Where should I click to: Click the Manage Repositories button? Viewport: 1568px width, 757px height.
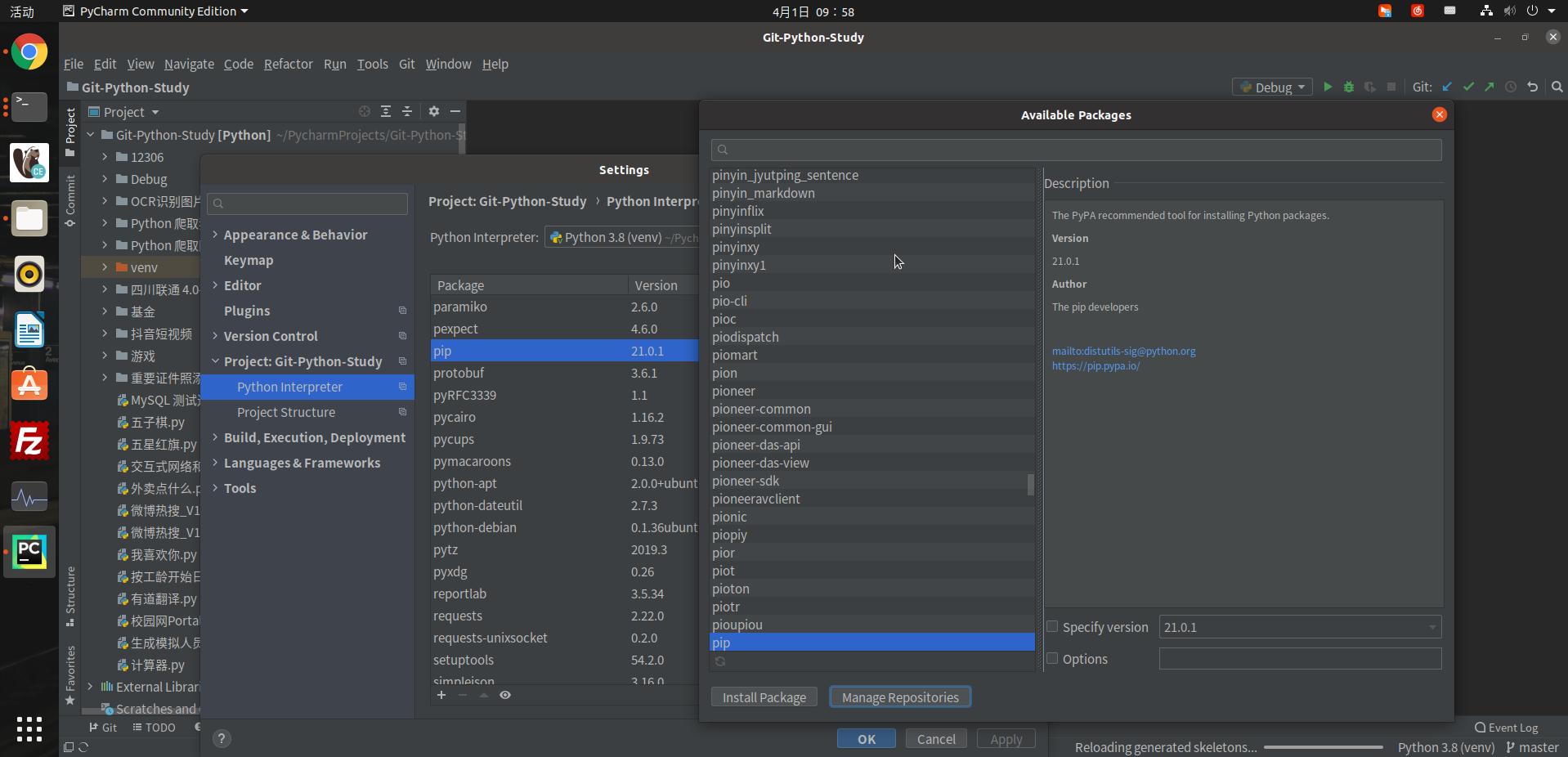(x=900, y=697)
